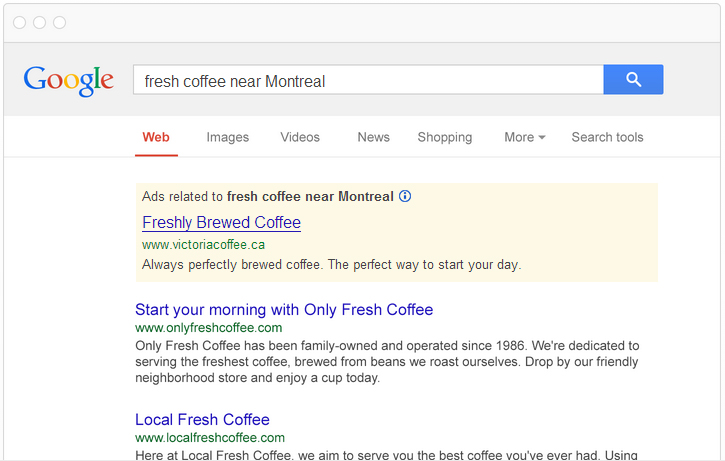Click the second gray window circle
725x461 pixels.
40,22
